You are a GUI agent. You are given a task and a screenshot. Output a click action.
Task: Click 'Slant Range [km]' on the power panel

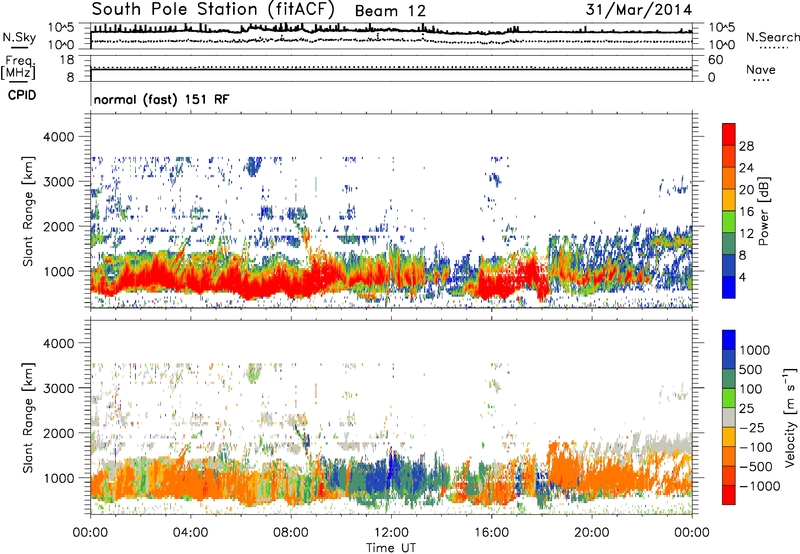(x=28, y=211)
